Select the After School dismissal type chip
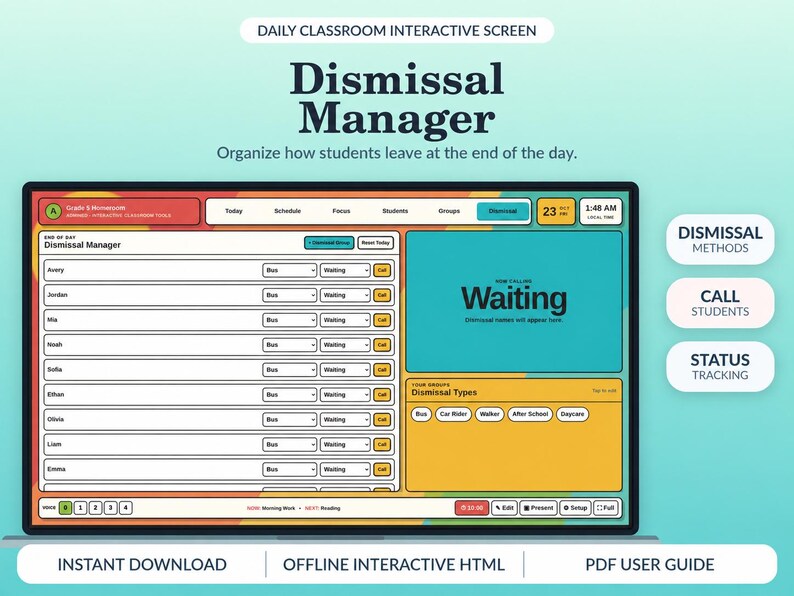The image size is (794, 596). [x=530, y=414]
